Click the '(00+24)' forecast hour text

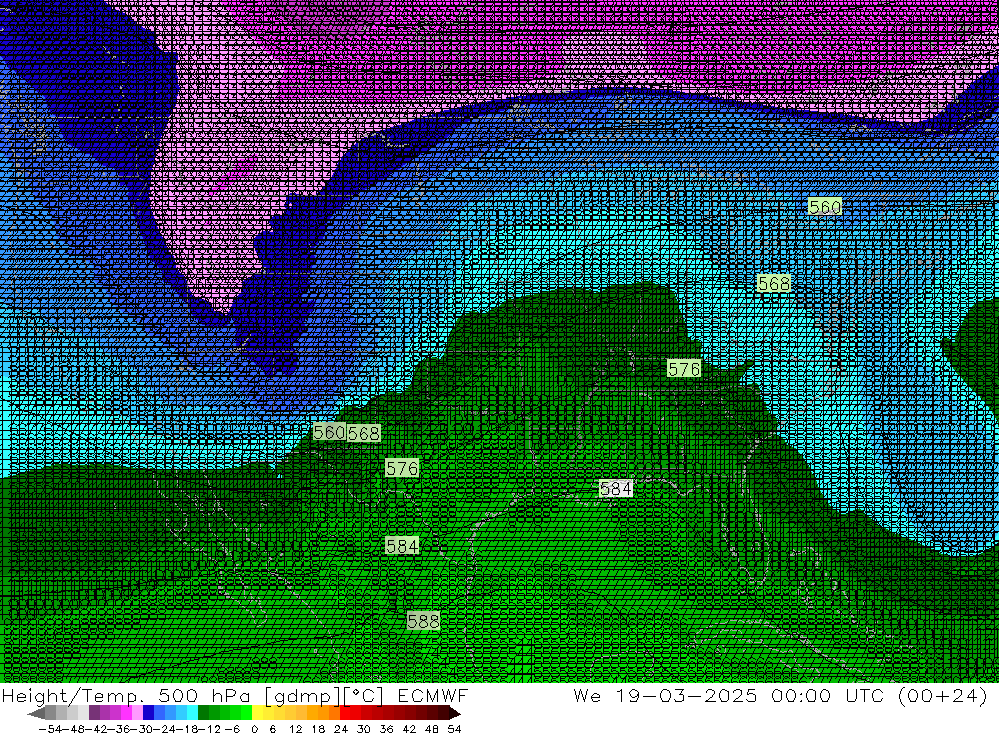(x=942, y=695)
